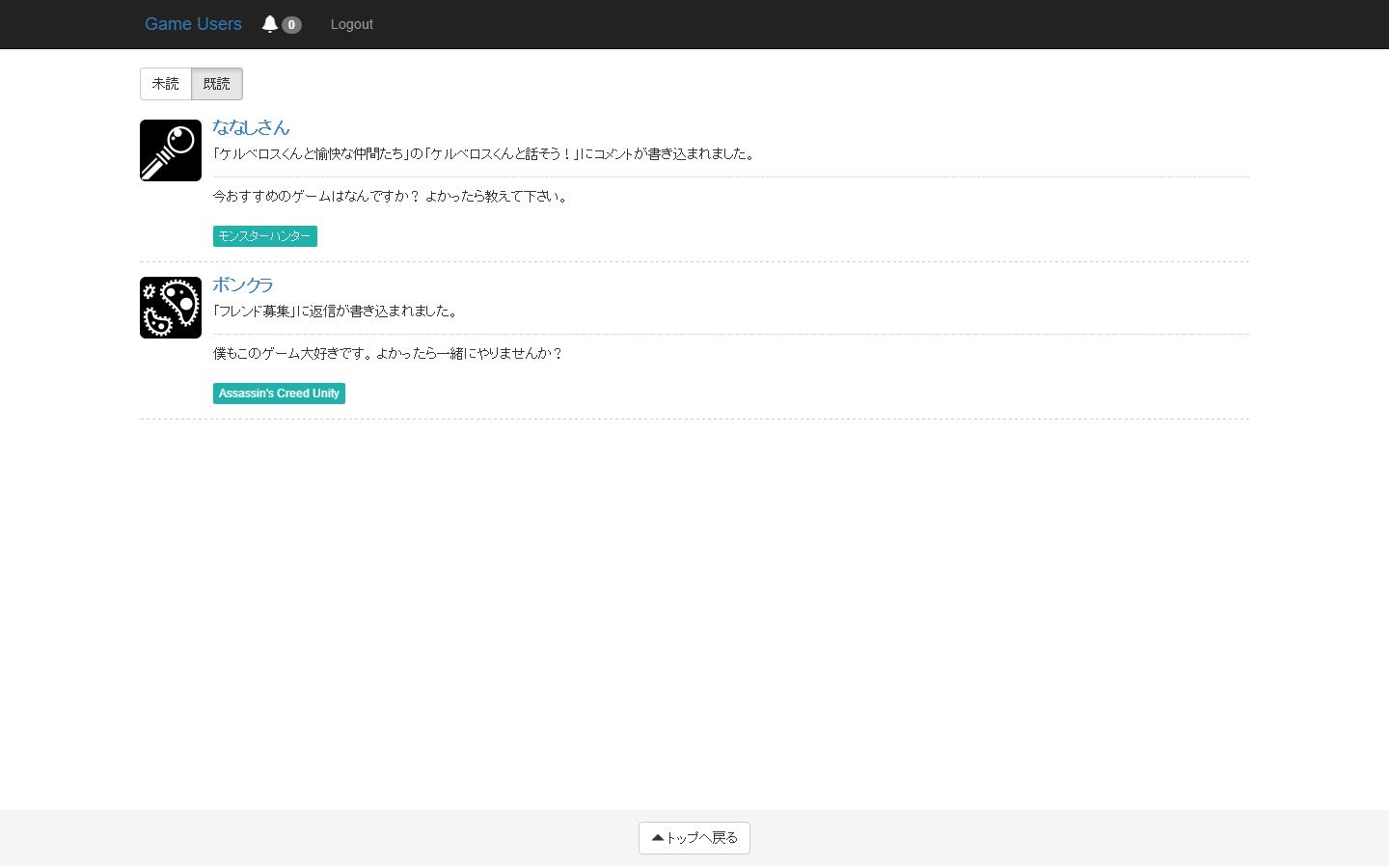The image size is (1389, 868).
Task: Click the up arrow in トップへ戻る button
Action: coord(658,838)
